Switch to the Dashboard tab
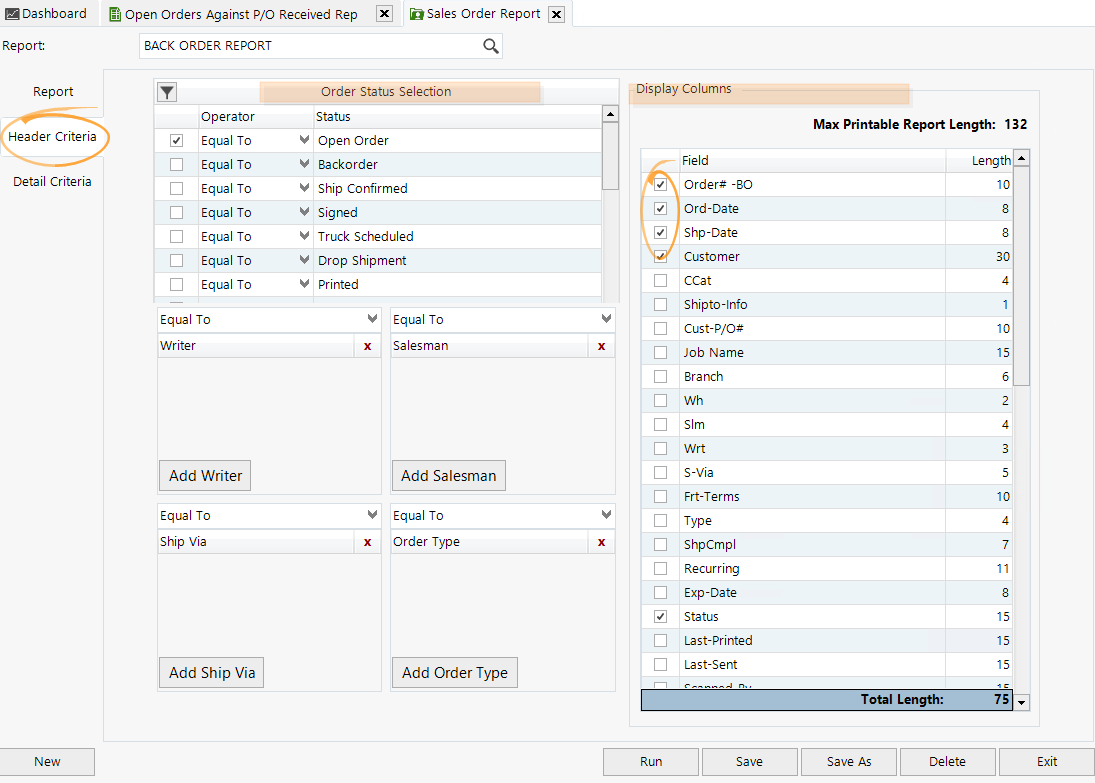This screenshot has height=783, width=1095. (46, 14)
